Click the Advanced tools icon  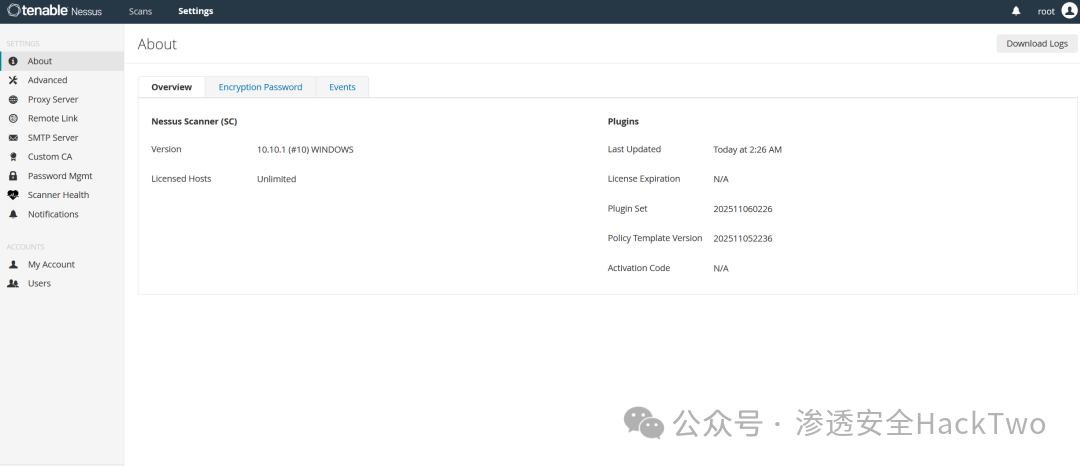pos(13,81)
